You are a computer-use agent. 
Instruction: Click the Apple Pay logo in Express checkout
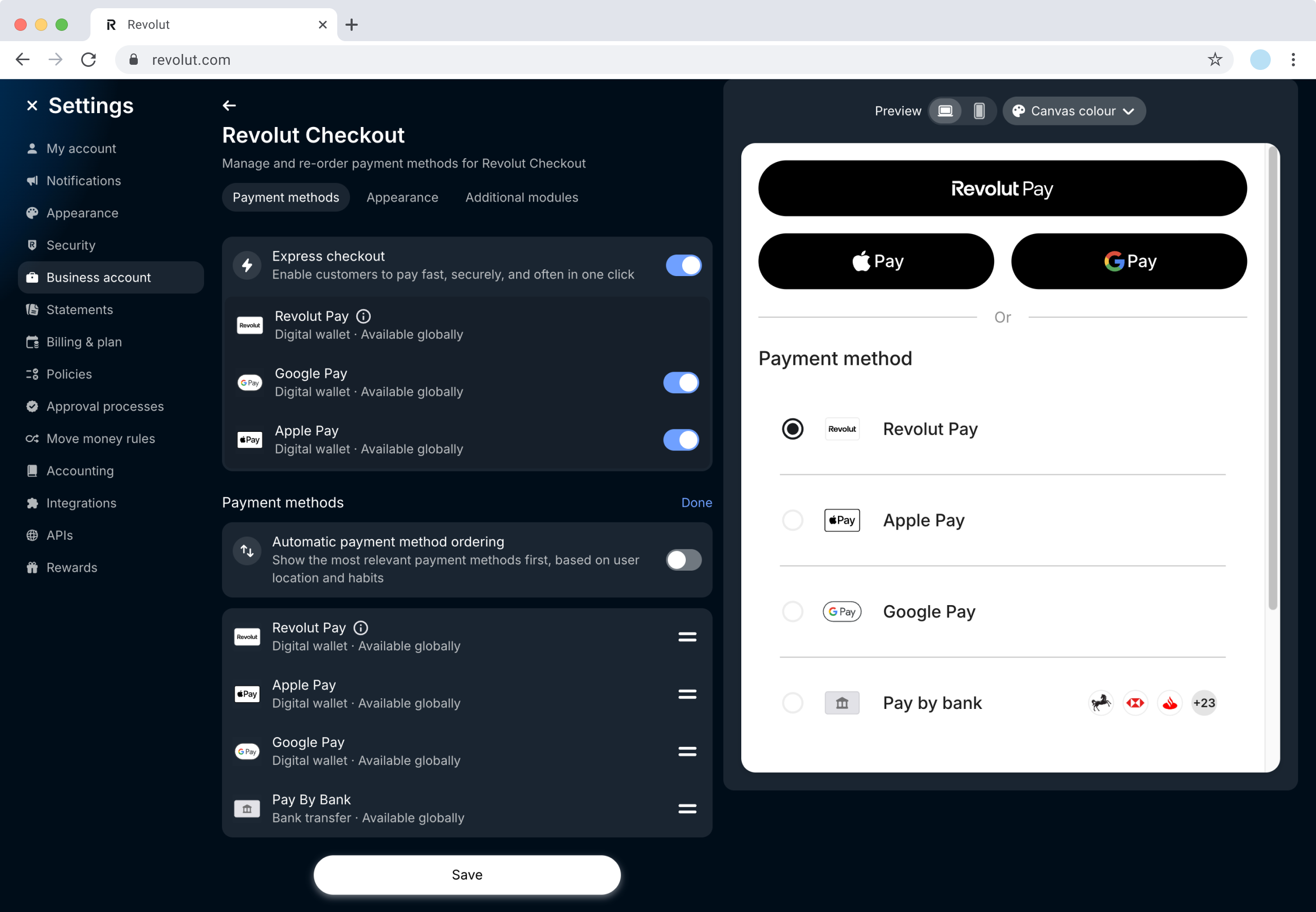point(250,440)
